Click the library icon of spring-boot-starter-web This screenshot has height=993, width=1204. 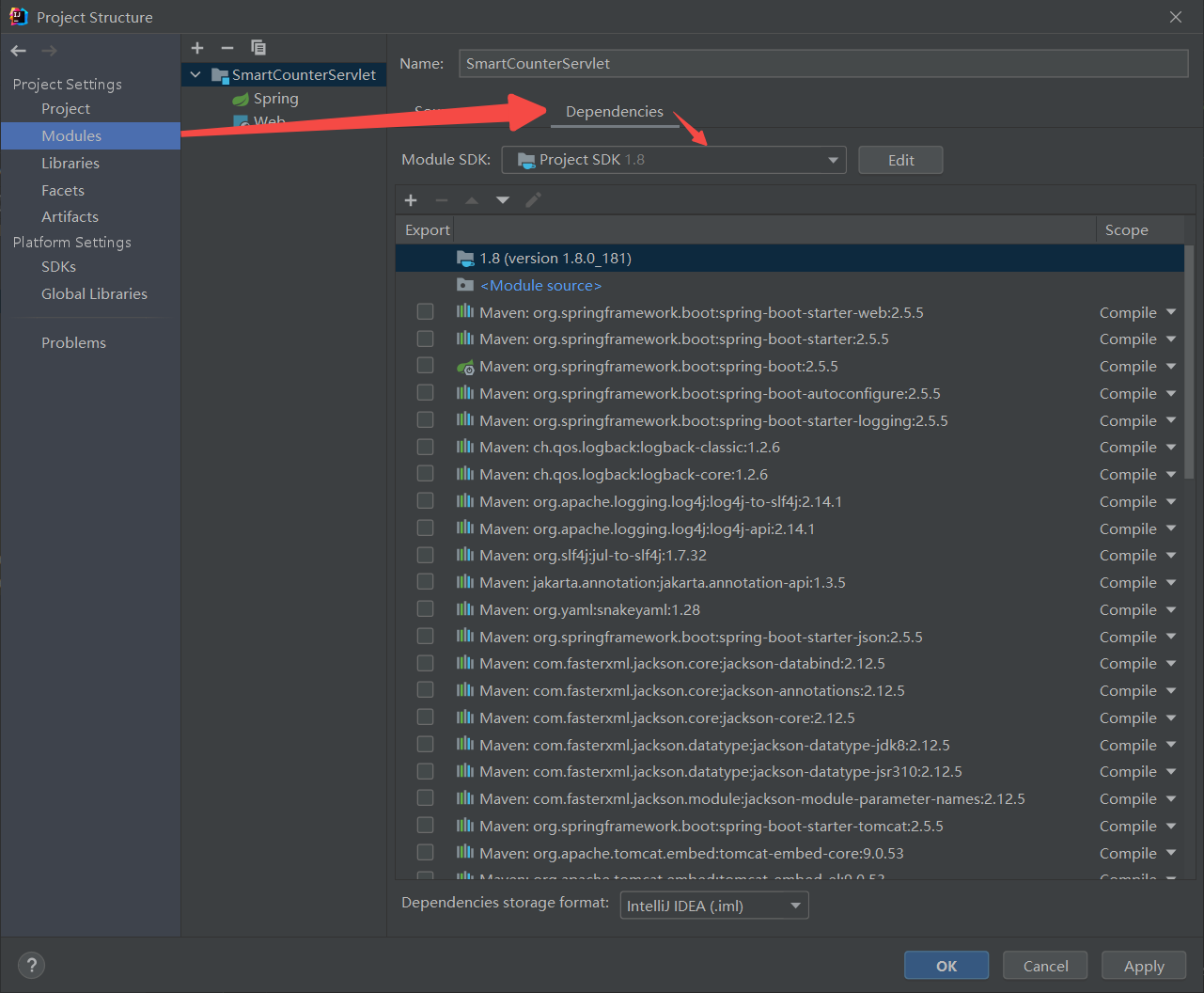[x=465, y=311]
